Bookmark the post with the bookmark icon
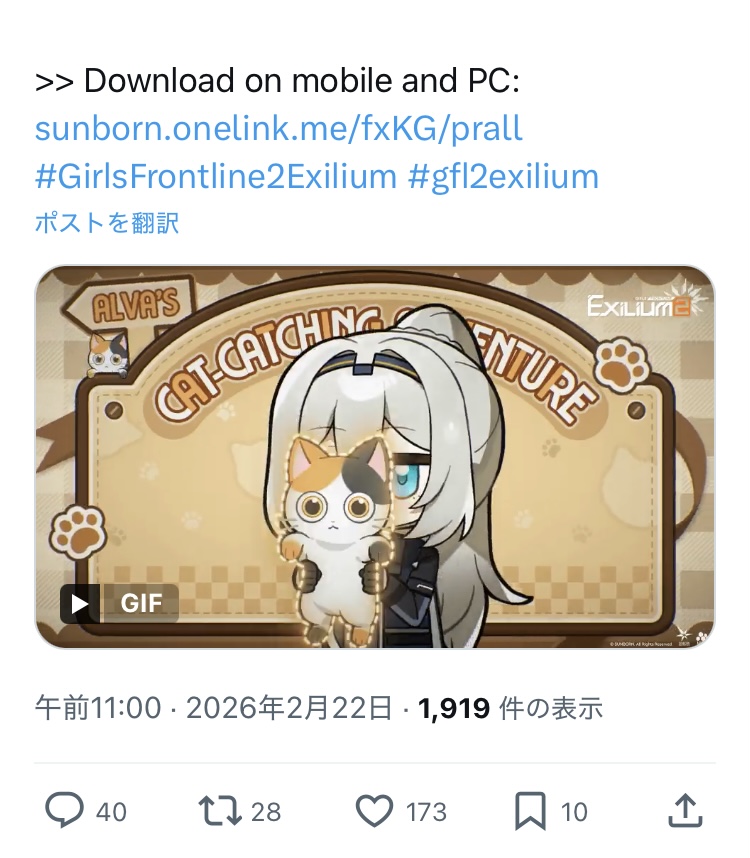 point(530,811)
